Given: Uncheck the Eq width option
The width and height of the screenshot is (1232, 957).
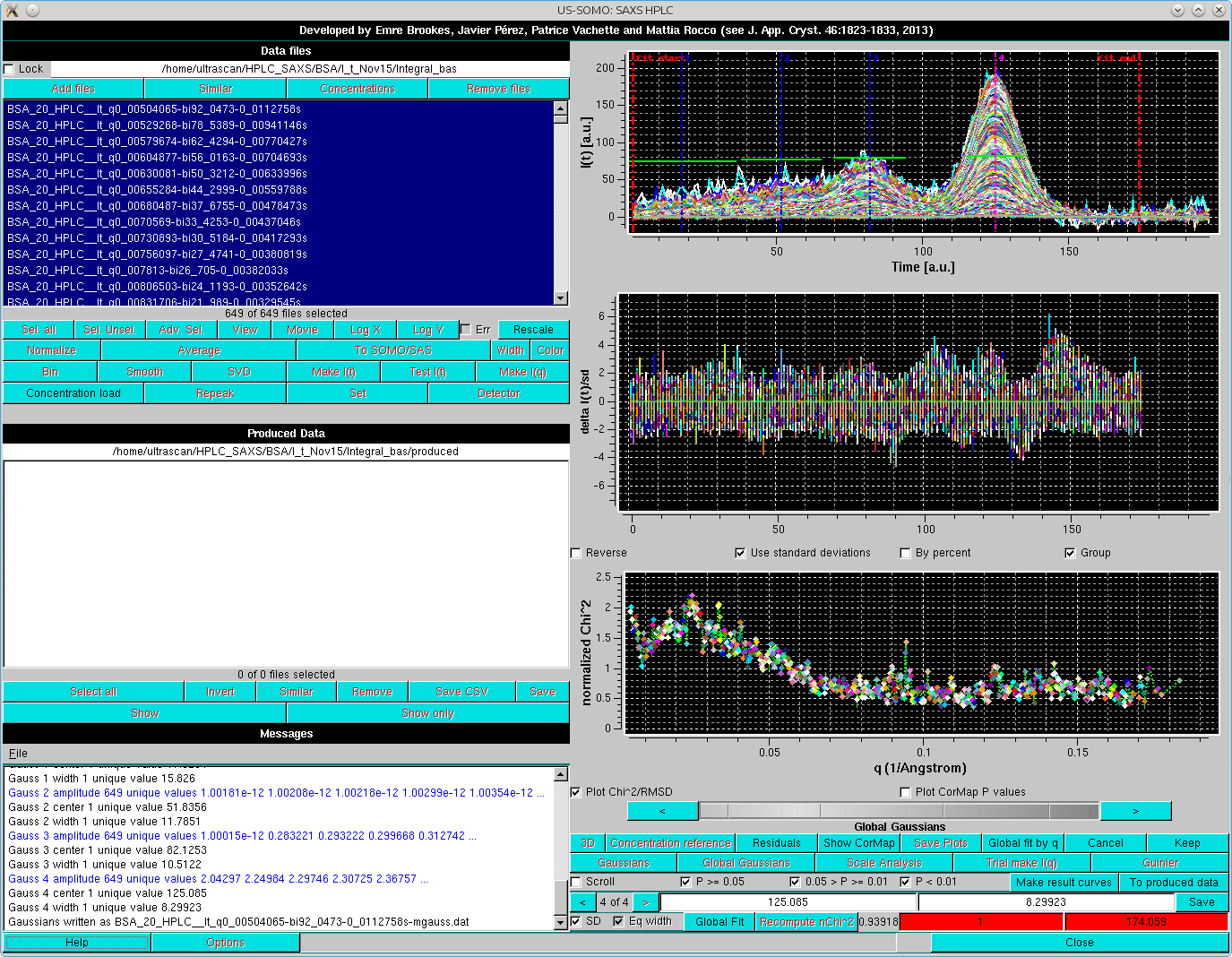Looking at the screenshot, I should (x=618, y=921).
